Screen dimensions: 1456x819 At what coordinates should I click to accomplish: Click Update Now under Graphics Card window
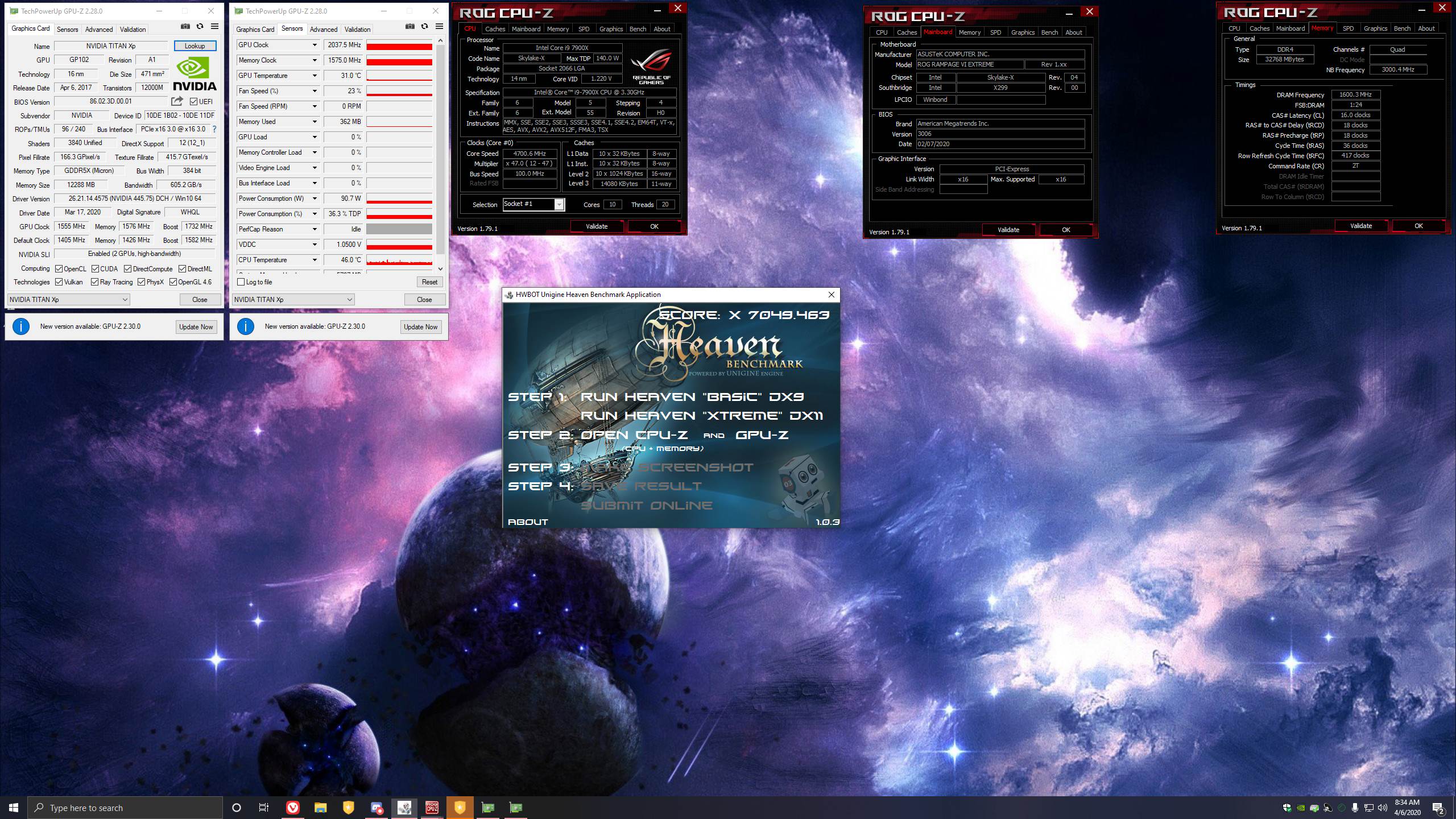pyautogui.click(x=196, y=327)
